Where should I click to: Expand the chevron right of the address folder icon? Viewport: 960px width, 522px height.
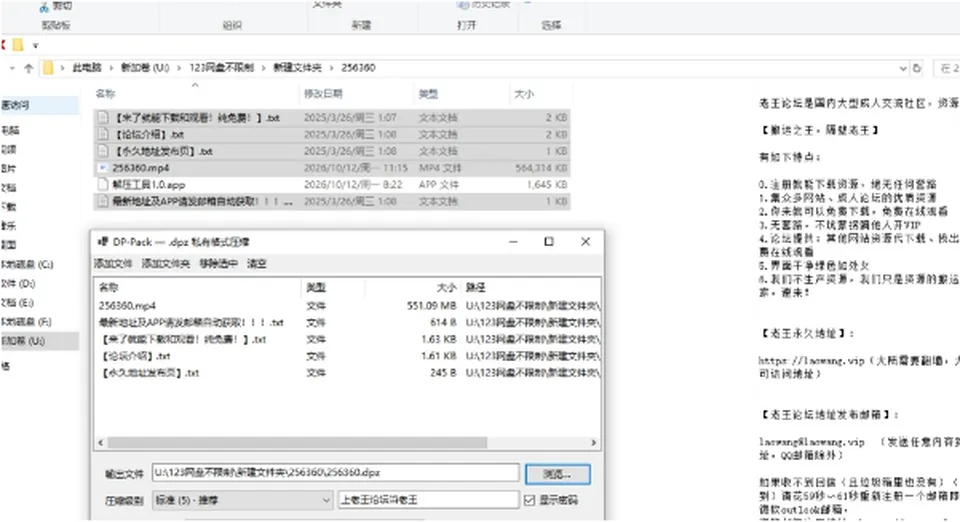pos(62,68)
